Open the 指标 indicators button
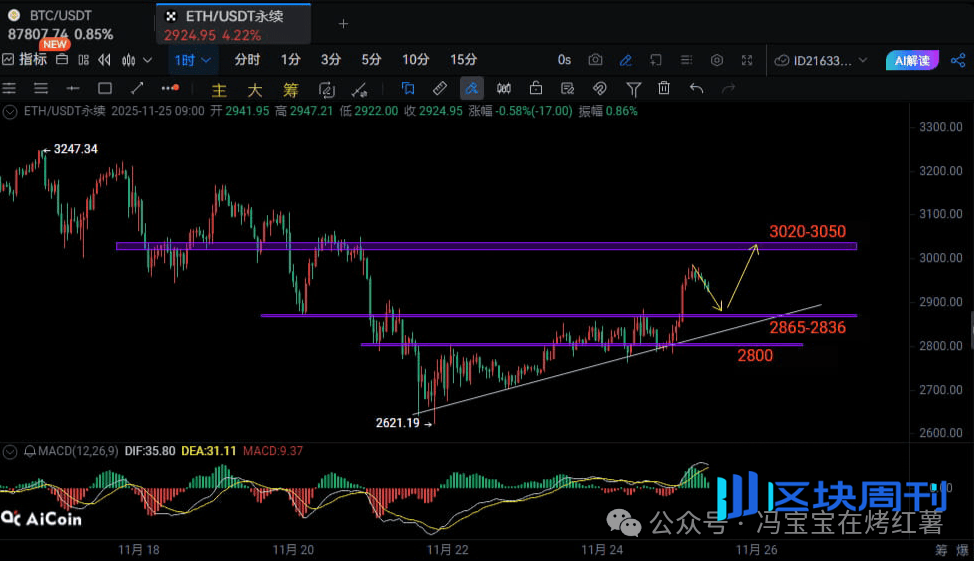The image size is (974, 561). (26, 60)
